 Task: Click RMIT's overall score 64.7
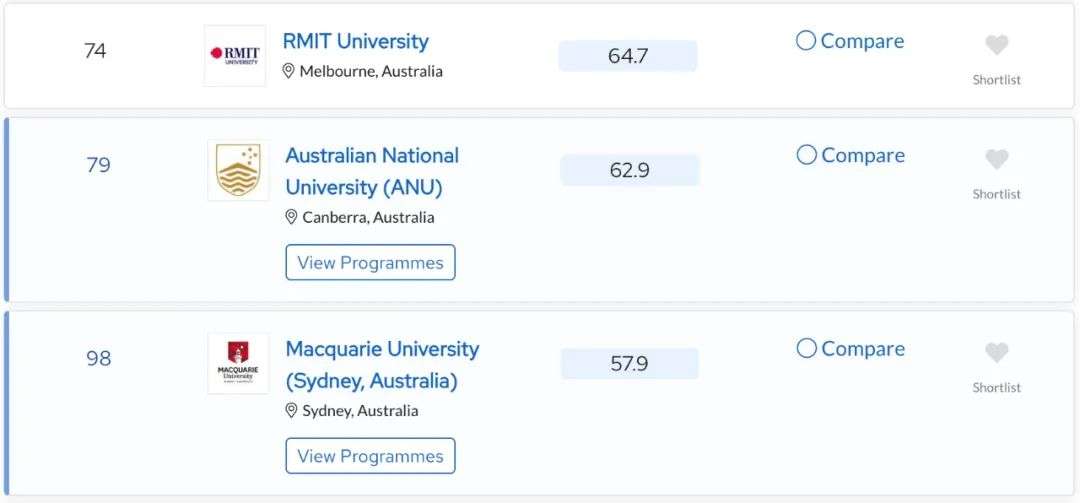pos(628,56)
